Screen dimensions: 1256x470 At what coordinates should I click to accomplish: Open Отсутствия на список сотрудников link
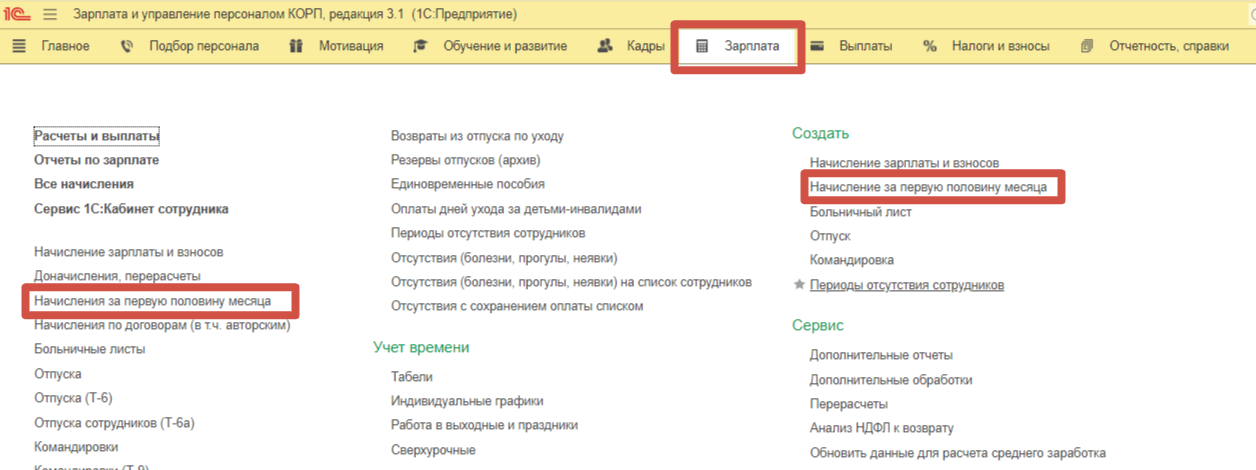click(571, 282)
